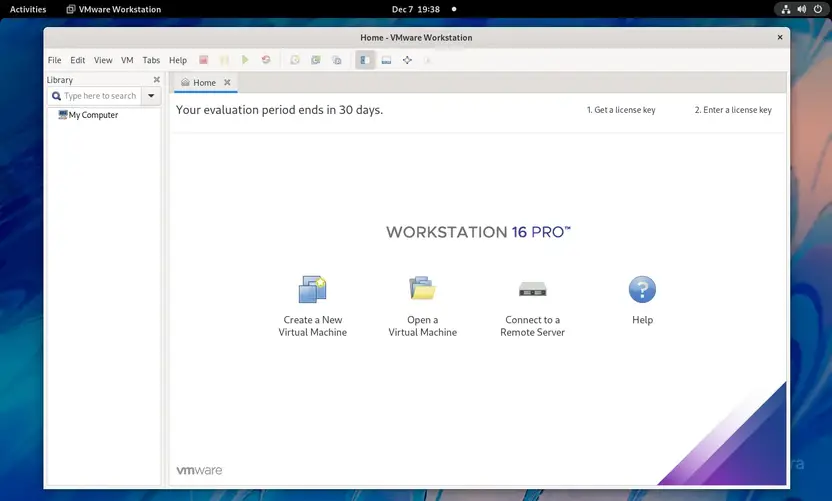The height and width of the screenshot is (501, 832).
Task: Open the Edit menu
Action: pos(77,60)
